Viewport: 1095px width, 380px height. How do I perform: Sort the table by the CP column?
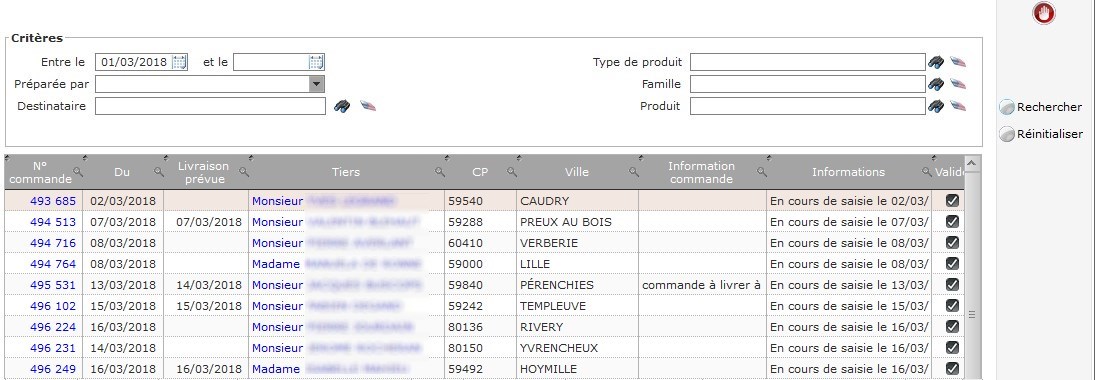(x=480, y=172)
